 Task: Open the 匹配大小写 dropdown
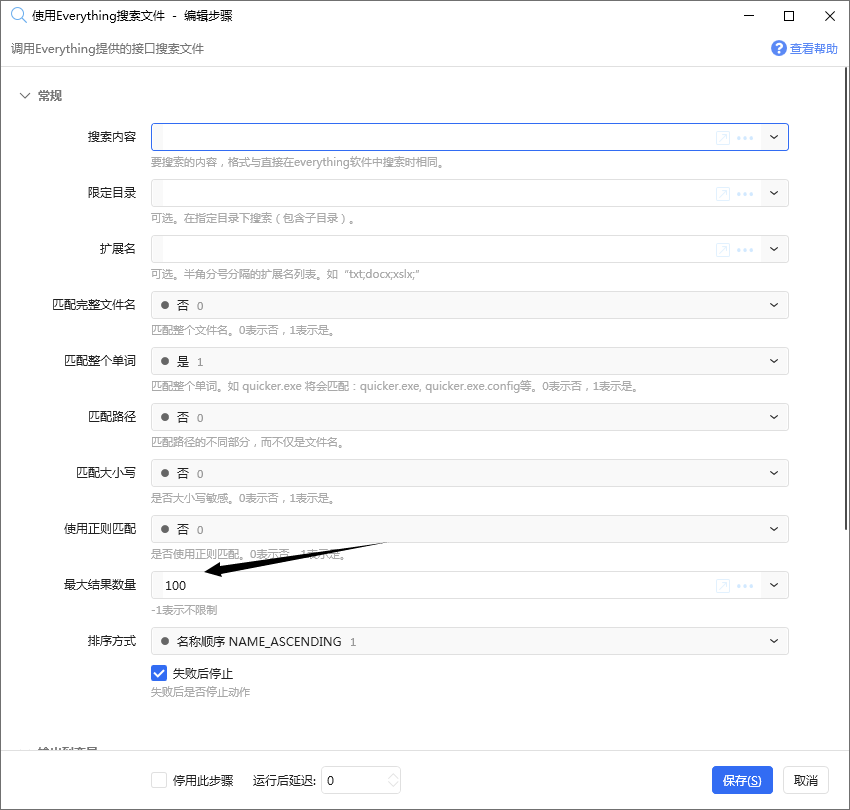click(x=469, y=473)
